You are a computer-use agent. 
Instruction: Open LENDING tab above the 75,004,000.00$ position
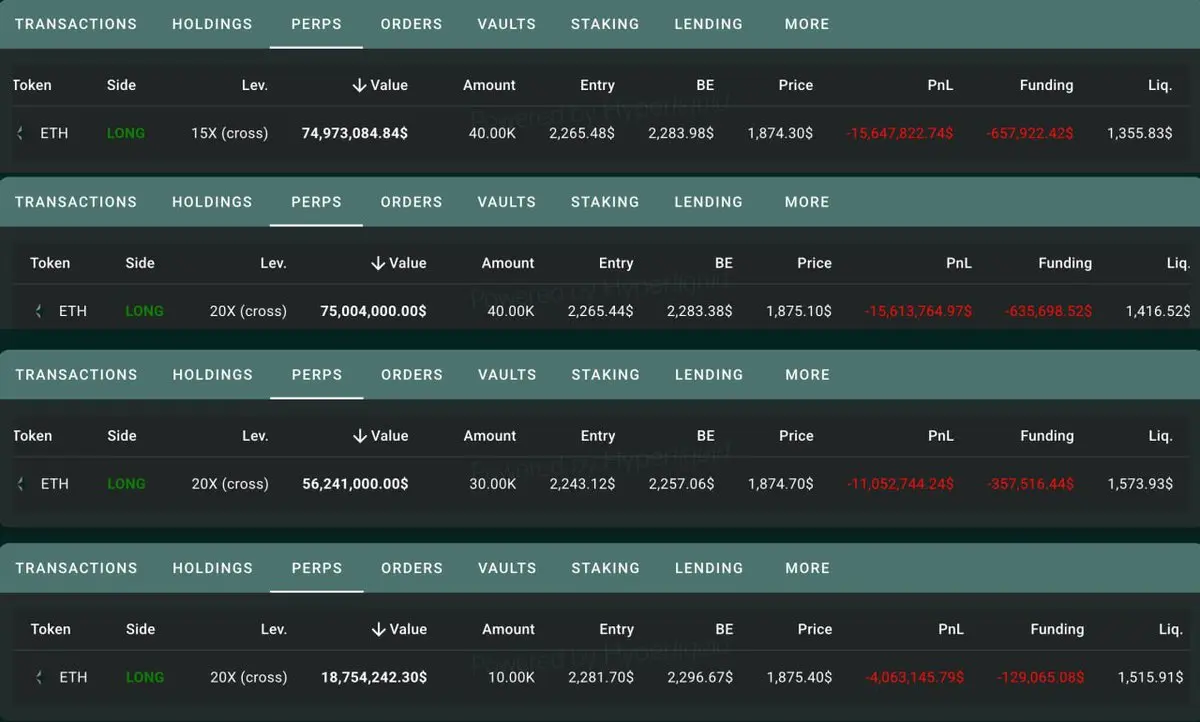pos(708,202)
